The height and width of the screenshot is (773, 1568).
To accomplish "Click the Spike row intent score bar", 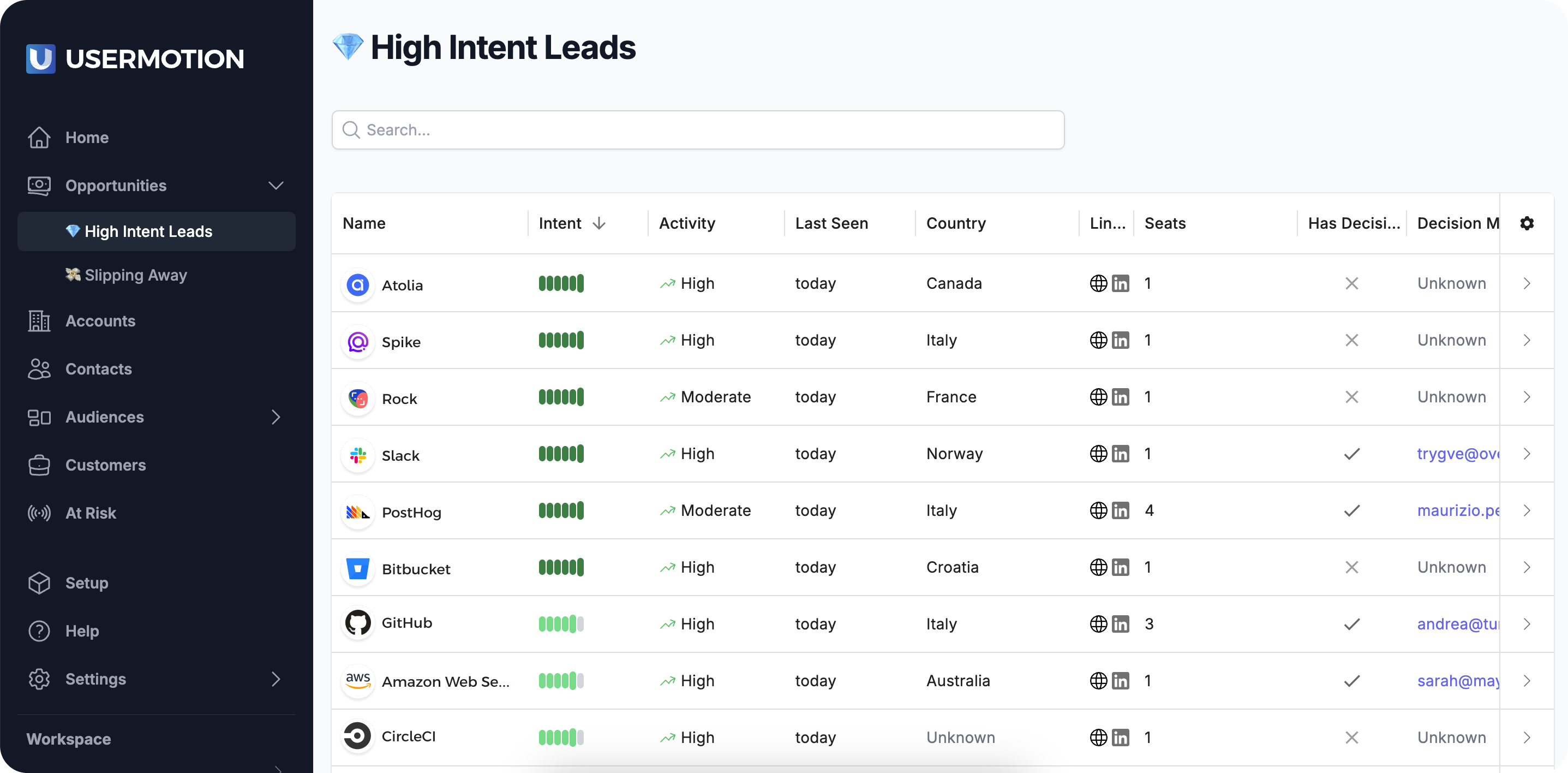I will tap(561, 341).
